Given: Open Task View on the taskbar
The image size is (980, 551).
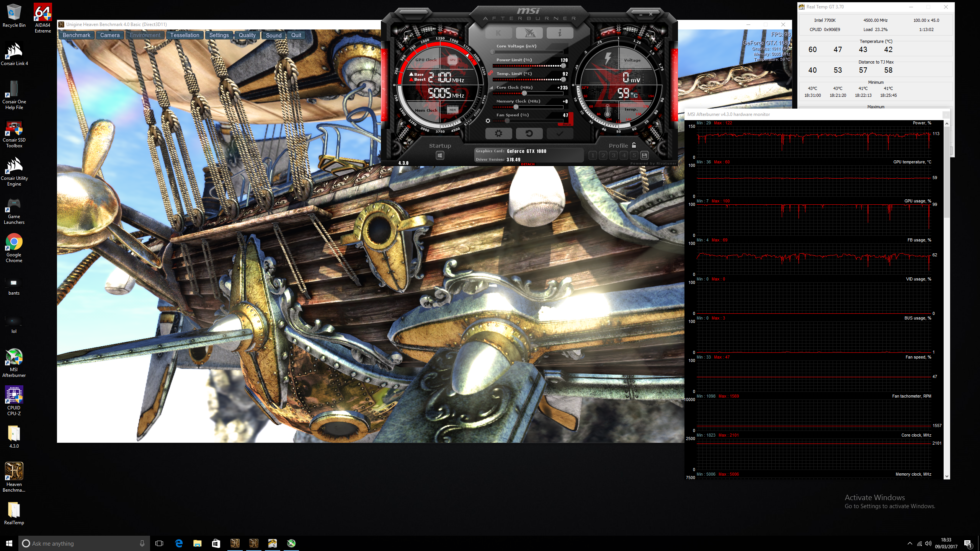Looking at the screenshot, I should click(x=159, y=544).
